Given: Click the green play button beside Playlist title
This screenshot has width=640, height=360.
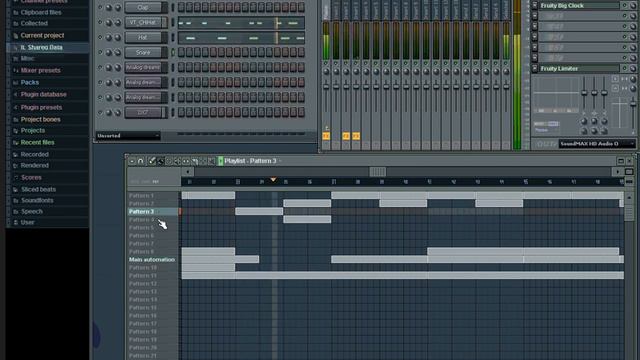Looking at the screenshot, I should click(x=220, y=161).
